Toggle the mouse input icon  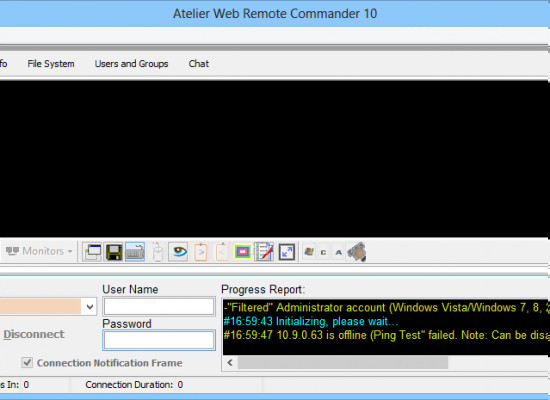157,252
